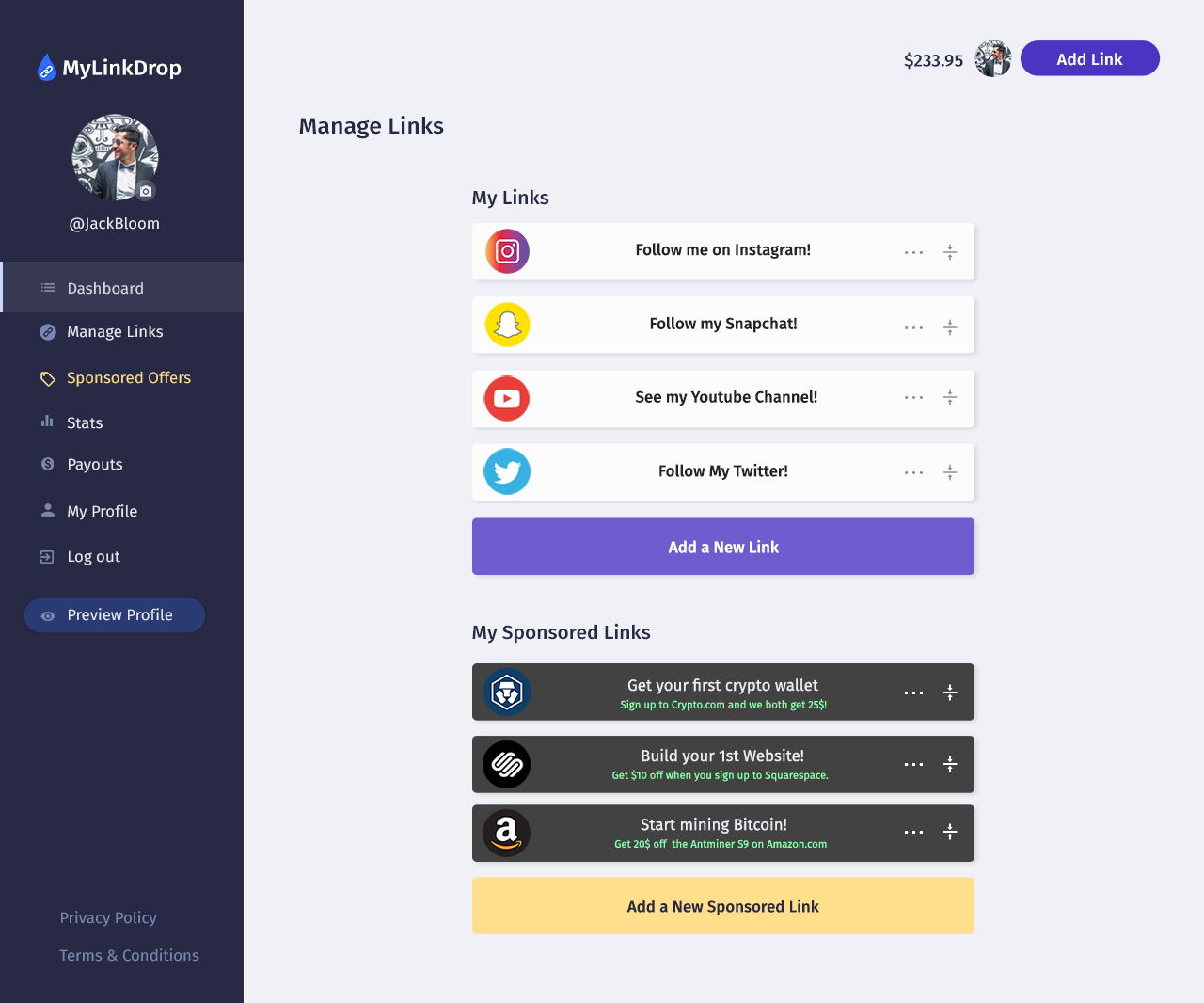Screen dimensions: 1204x1003
Task: Click the header profile avatar thumbnail
Action: point(993,58)
